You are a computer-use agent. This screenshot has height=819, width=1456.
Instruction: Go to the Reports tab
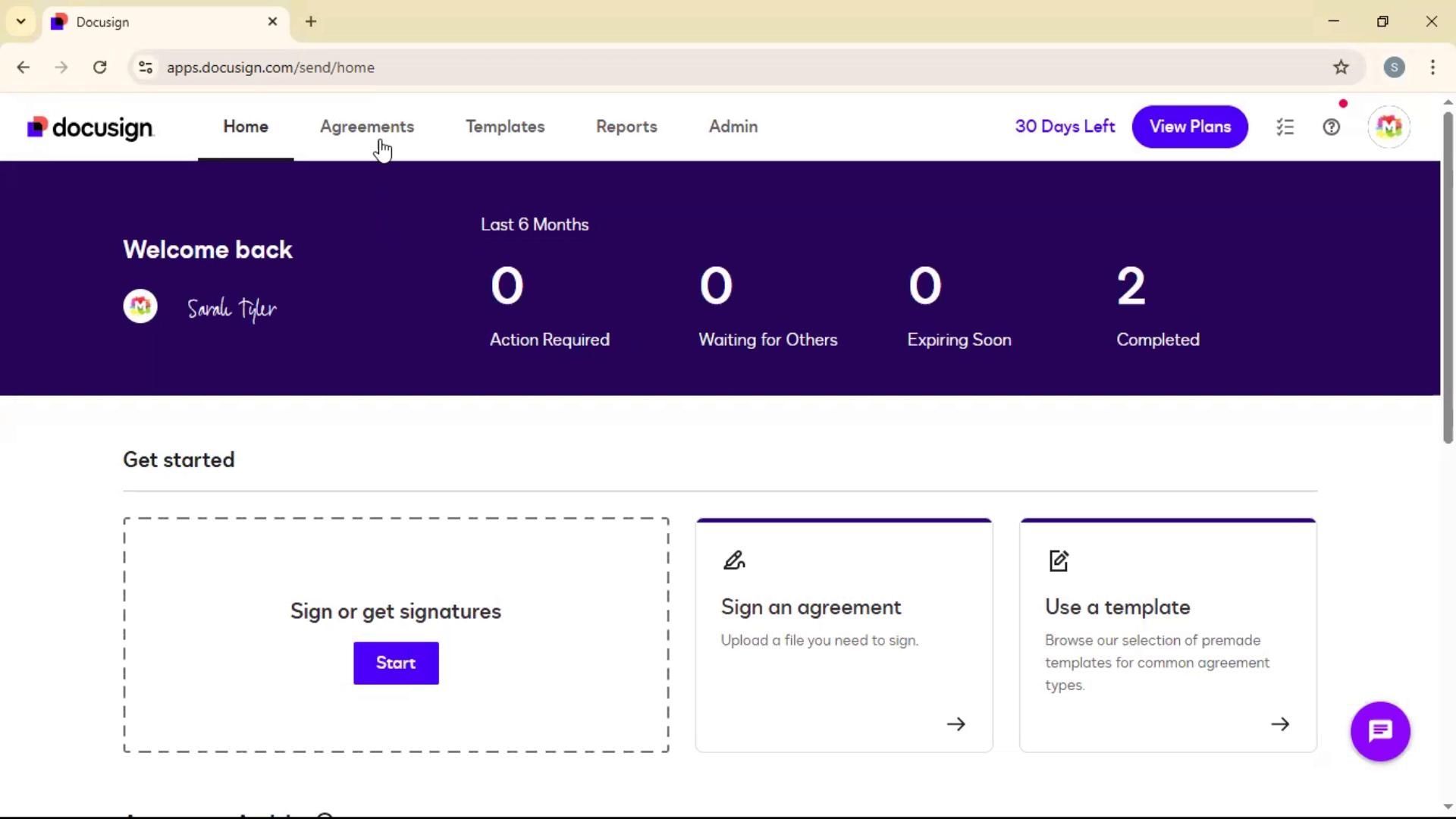tap(626, 127)
